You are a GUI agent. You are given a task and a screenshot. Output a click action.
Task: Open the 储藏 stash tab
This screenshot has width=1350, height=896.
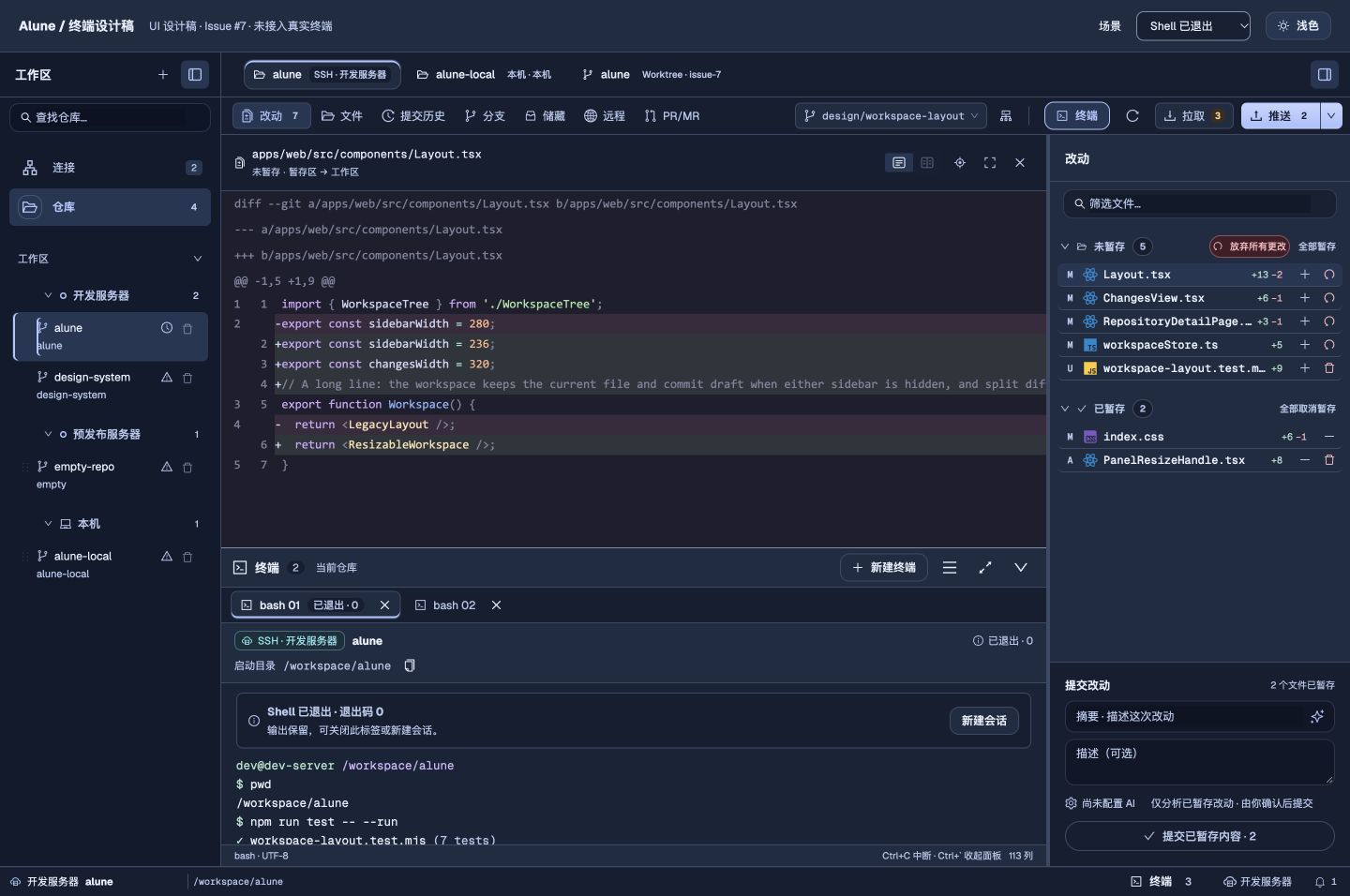click(545, 115)
